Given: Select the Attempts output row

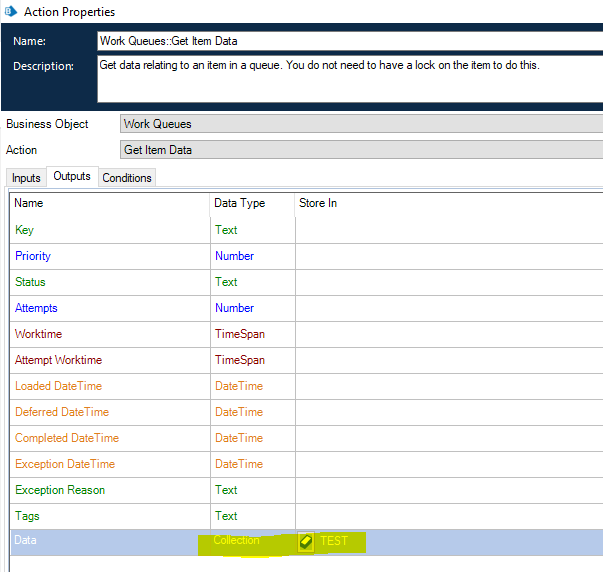Looking at the screenshot, I should pos(306,308).
